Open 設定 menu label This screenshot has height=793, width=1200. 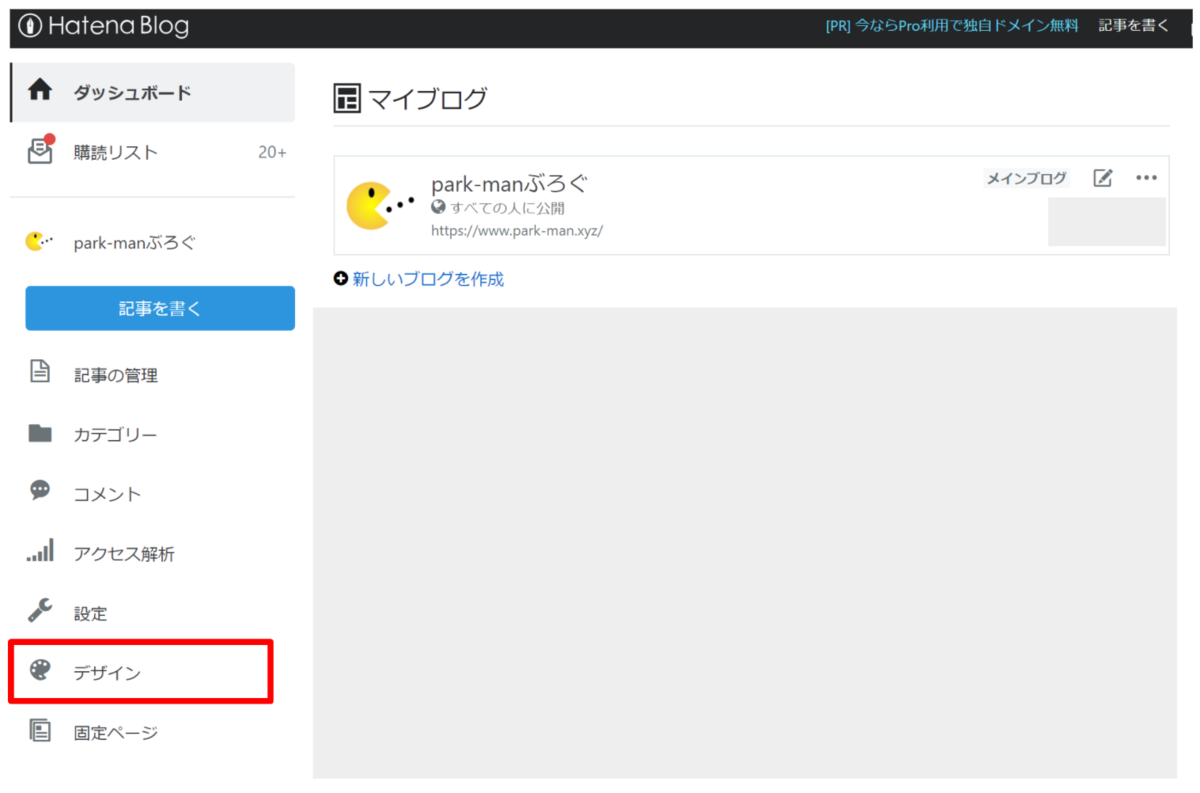pos(90,614)
